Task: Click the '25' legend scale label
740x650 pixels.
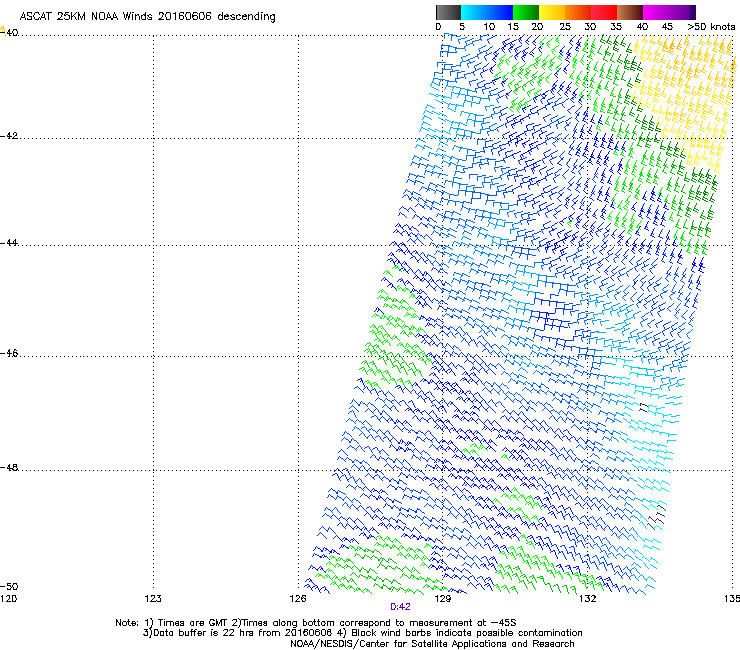Action: point(565,27)
